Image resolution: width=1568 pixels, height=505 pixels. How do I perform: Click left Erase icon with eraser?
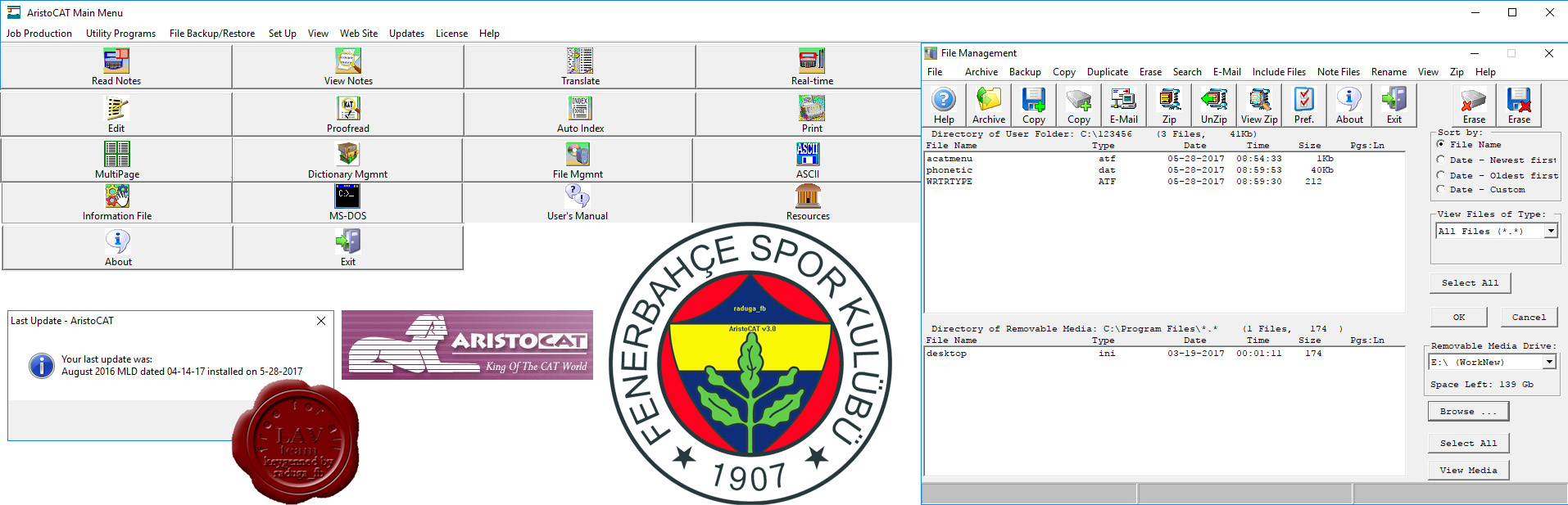tap(1474, 106)
